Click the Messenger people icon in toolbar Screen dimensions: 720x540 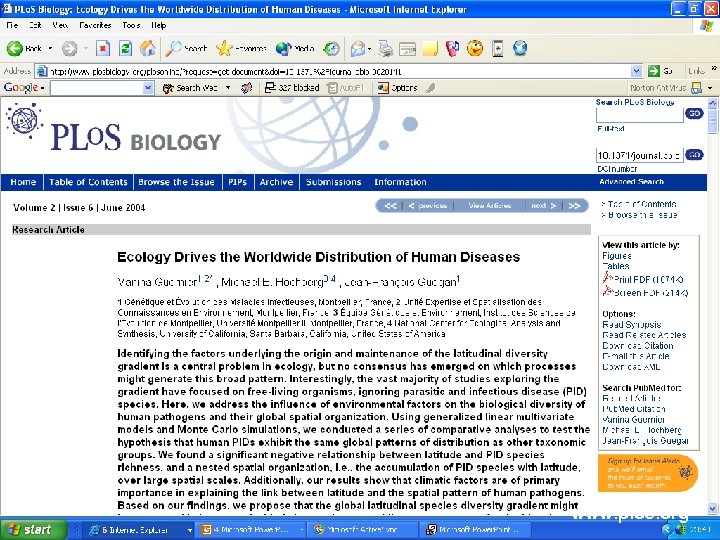point(452,48)
